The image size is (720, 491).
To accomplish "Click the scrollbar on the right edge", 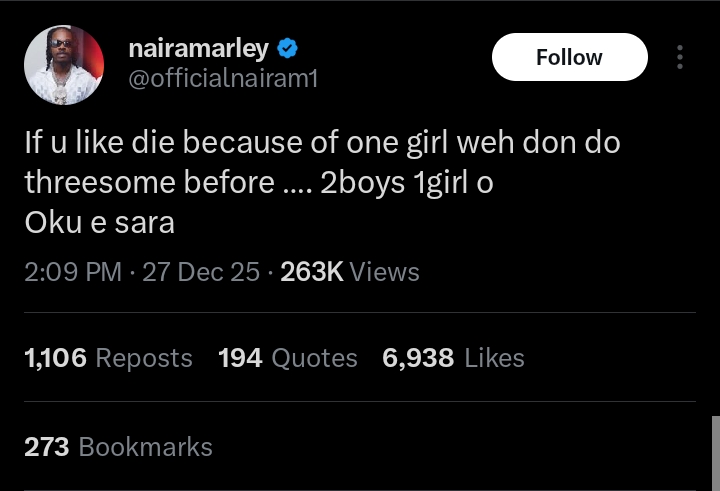I will pyautogui.click(x=715, y=452).
